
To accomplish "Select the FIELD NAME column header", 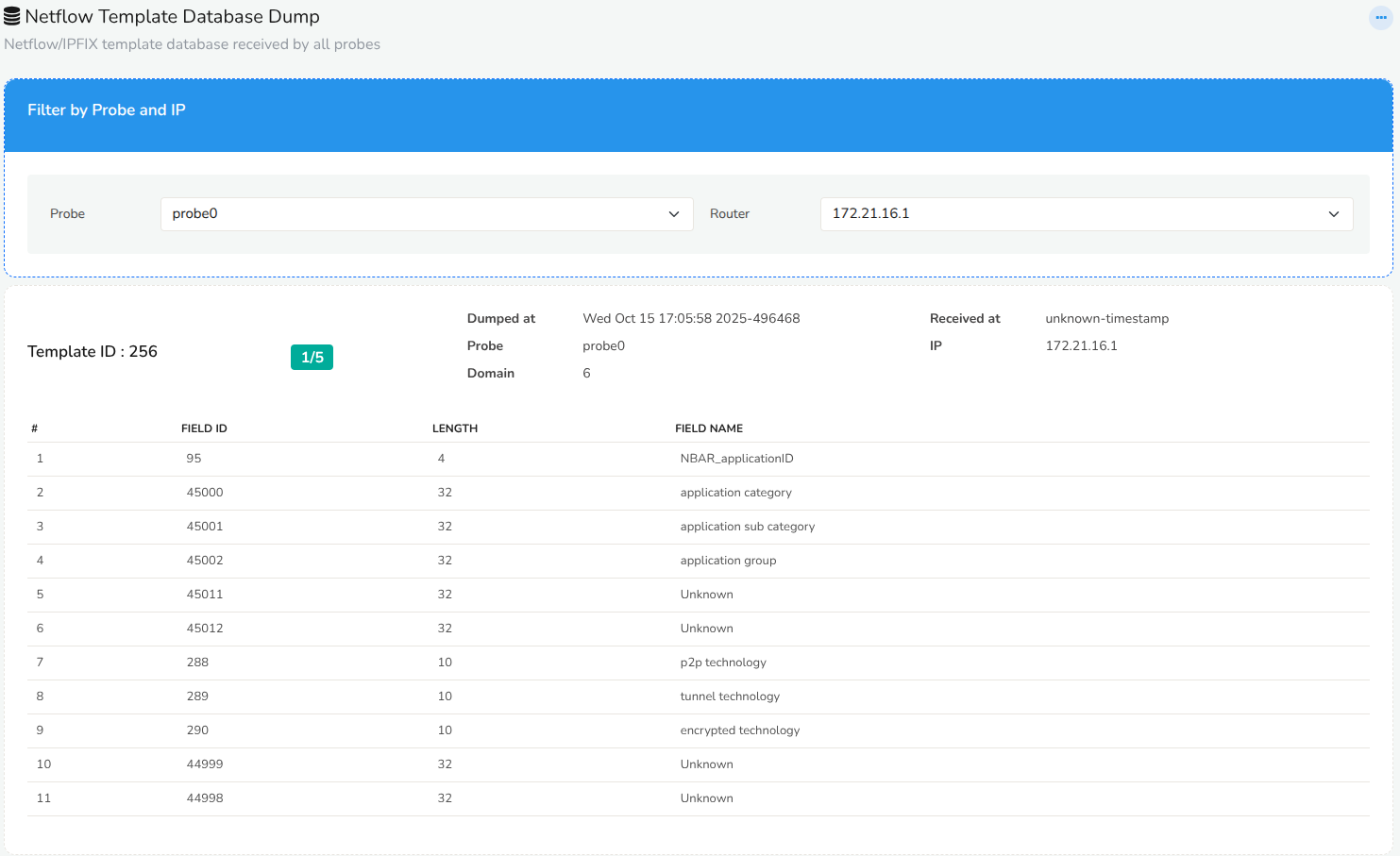I will [709, 428].
